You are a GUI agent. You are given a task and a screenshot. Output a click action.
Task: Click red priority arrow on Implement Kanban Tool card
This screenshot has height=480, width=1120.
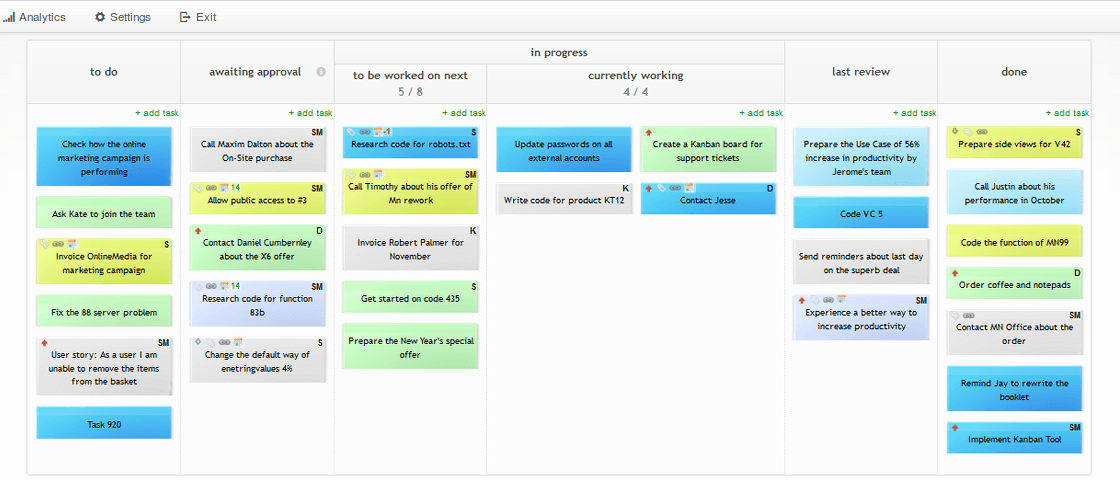point(955,427)
